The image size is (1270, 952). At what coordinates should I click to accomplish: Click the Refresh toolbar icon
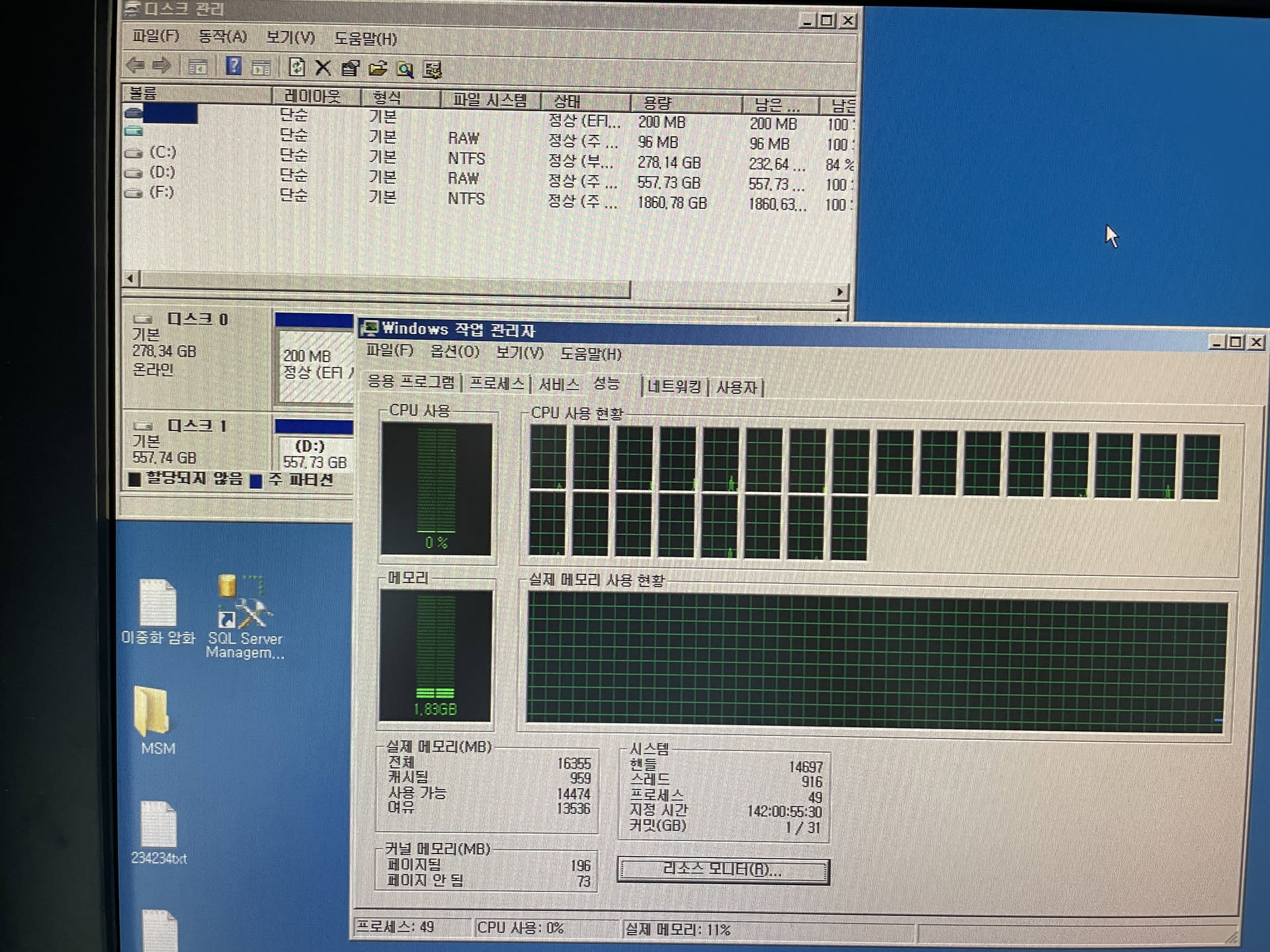[296, 67]
